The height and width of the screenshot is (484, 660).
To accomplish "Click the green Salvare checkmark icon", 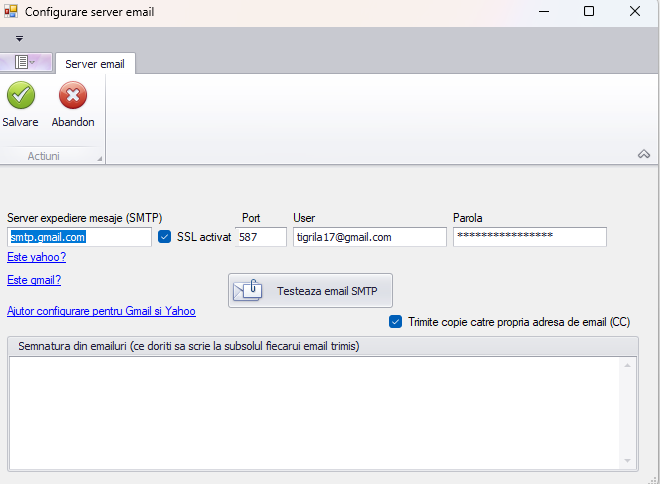I will pos(20,97).
